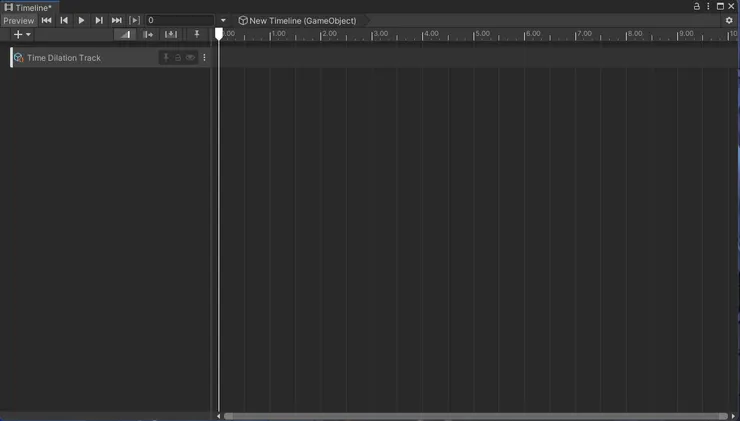Viewport: 740px width, 421px height.
Task: Click the scrollbar left arrow
Action: pyautogui.click(x=218, y=416)
